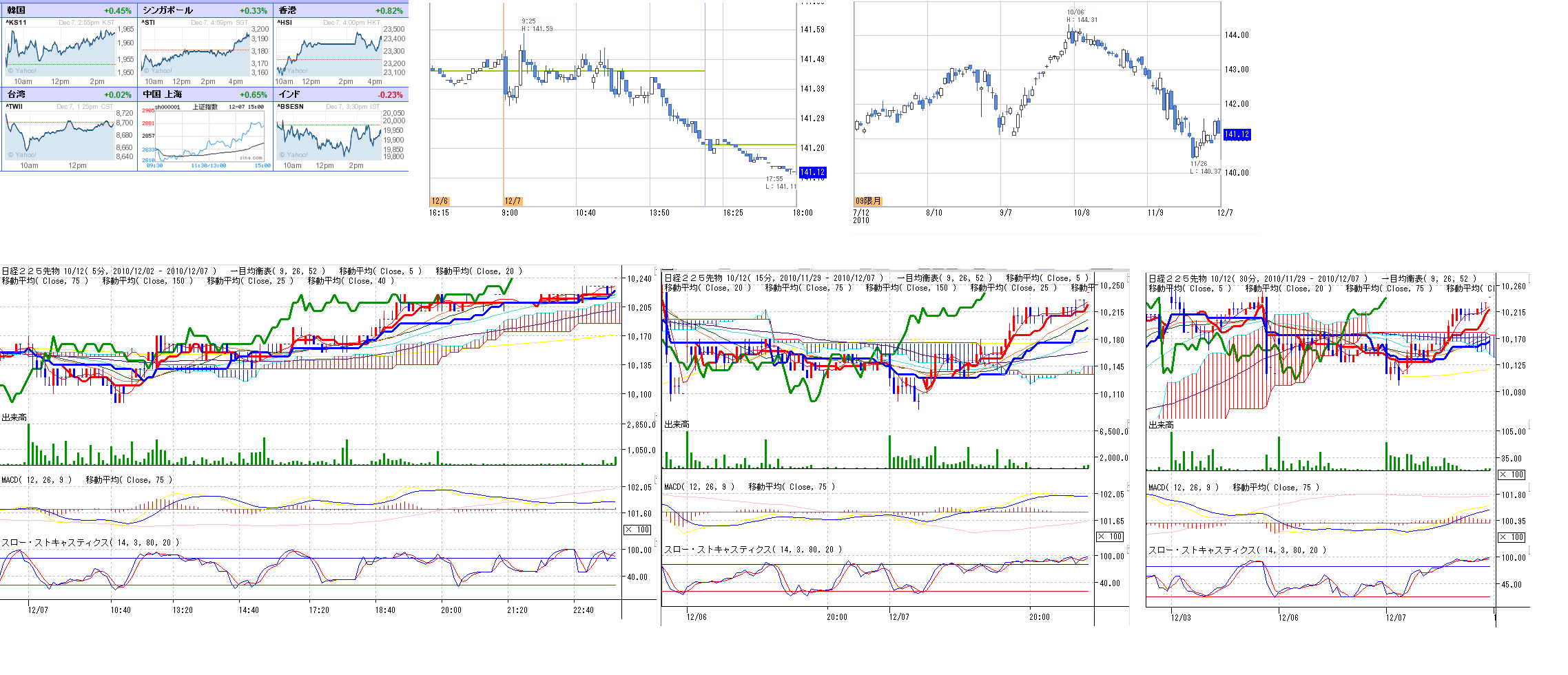Open the Singapore ^STI index chart

tap(196, 50)
